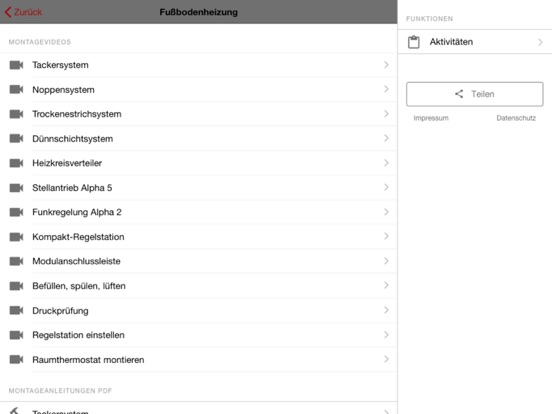Select the Stellantrieb Alpha 5 entry
The height and width of the screenshot is (414, 552).
[199, 188]
